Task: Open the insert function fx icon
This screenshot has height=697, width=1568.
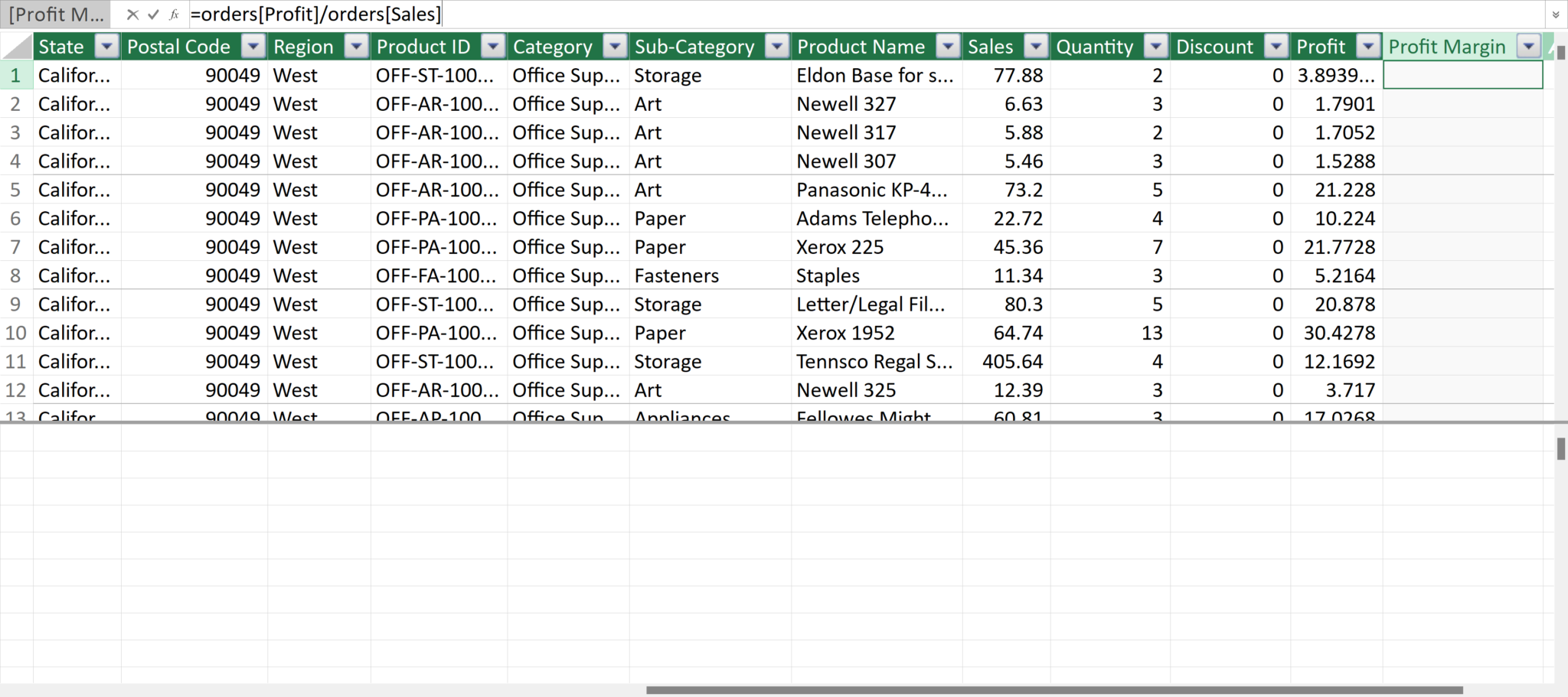Action: [x=175, y=15]
